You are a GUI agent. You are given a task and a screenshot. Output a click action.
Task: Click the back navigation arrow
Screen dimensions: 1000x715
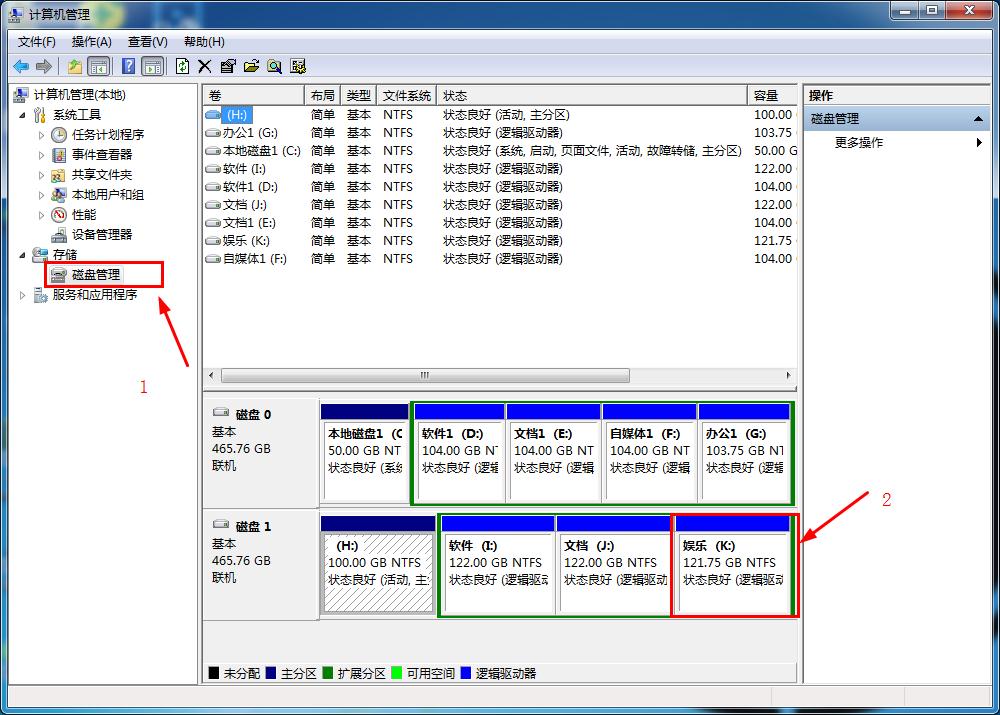pos(20,66)
